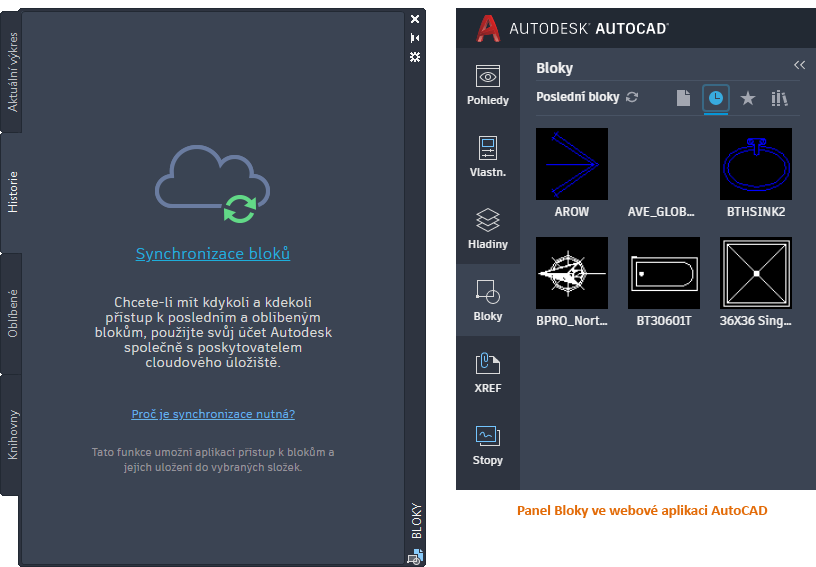Show current drawing blocks document icon
Image resolution: width=816 pixels, height=567 pixels.
tap(683, 98)
